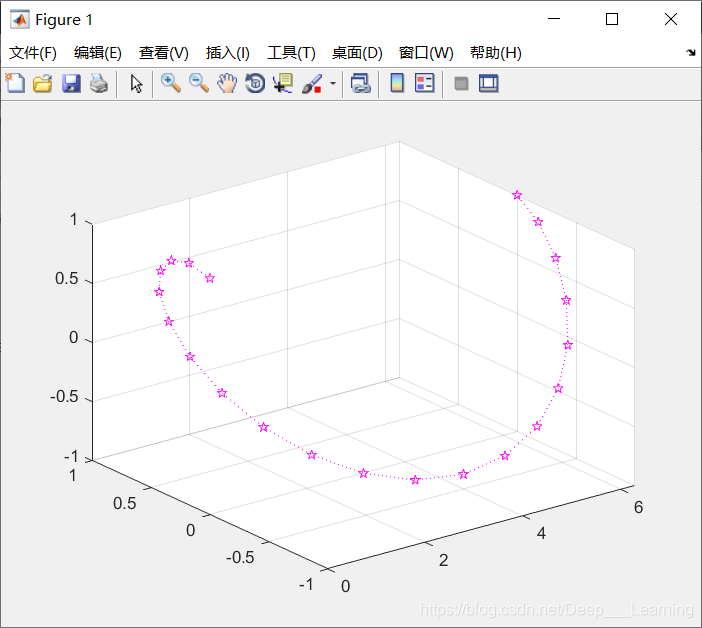Viewport: 702px width, 628px height.
Task: Open the 文件(F) menu
Action: 33,53
